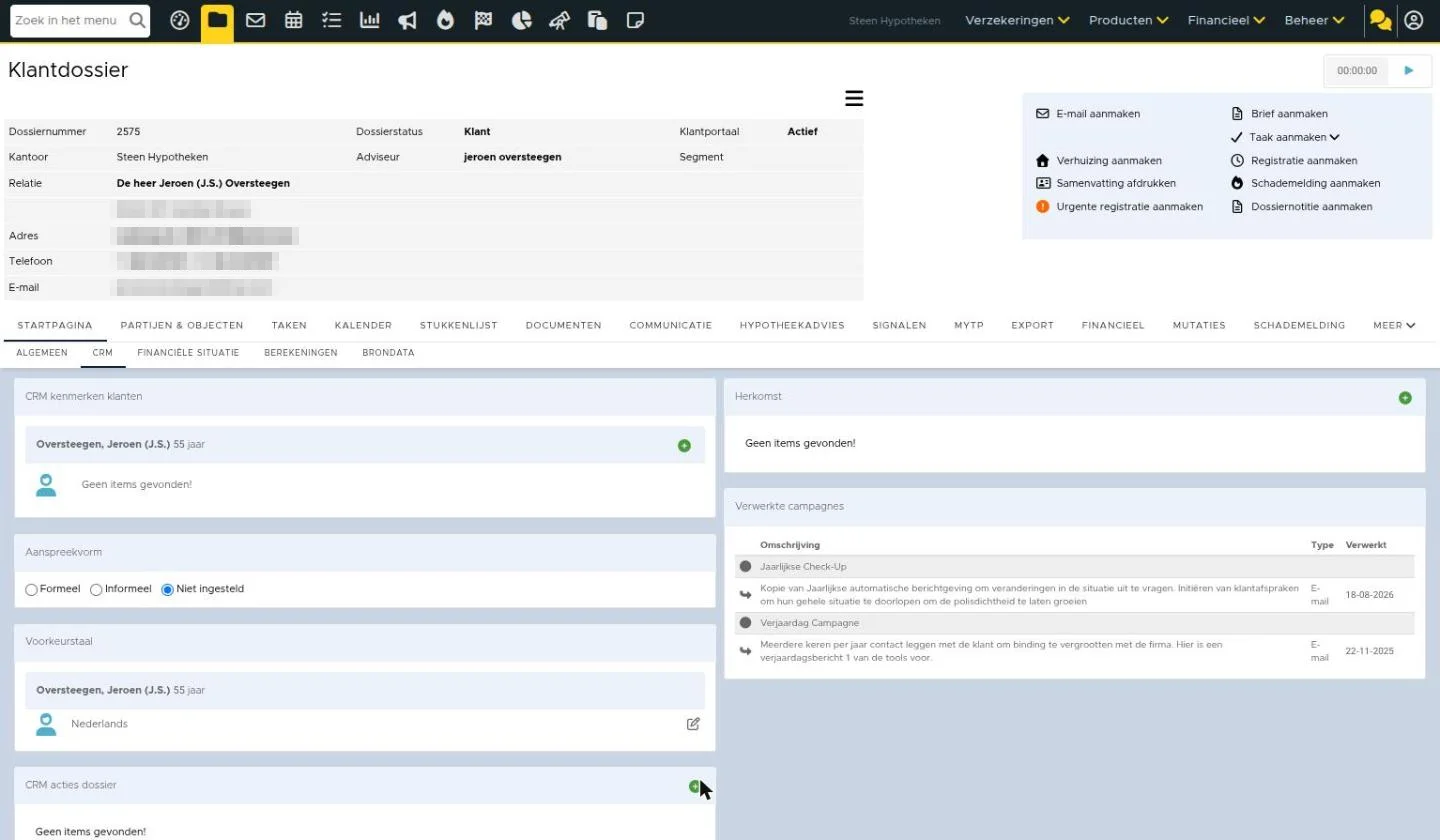Expand the Taak aanmaken dropdown

pos(1294,137)
